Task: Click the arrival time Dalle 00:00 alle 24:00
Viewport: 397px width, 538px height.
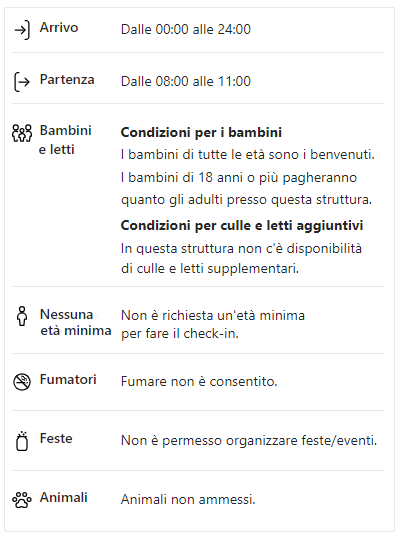Action: [186, 30]
